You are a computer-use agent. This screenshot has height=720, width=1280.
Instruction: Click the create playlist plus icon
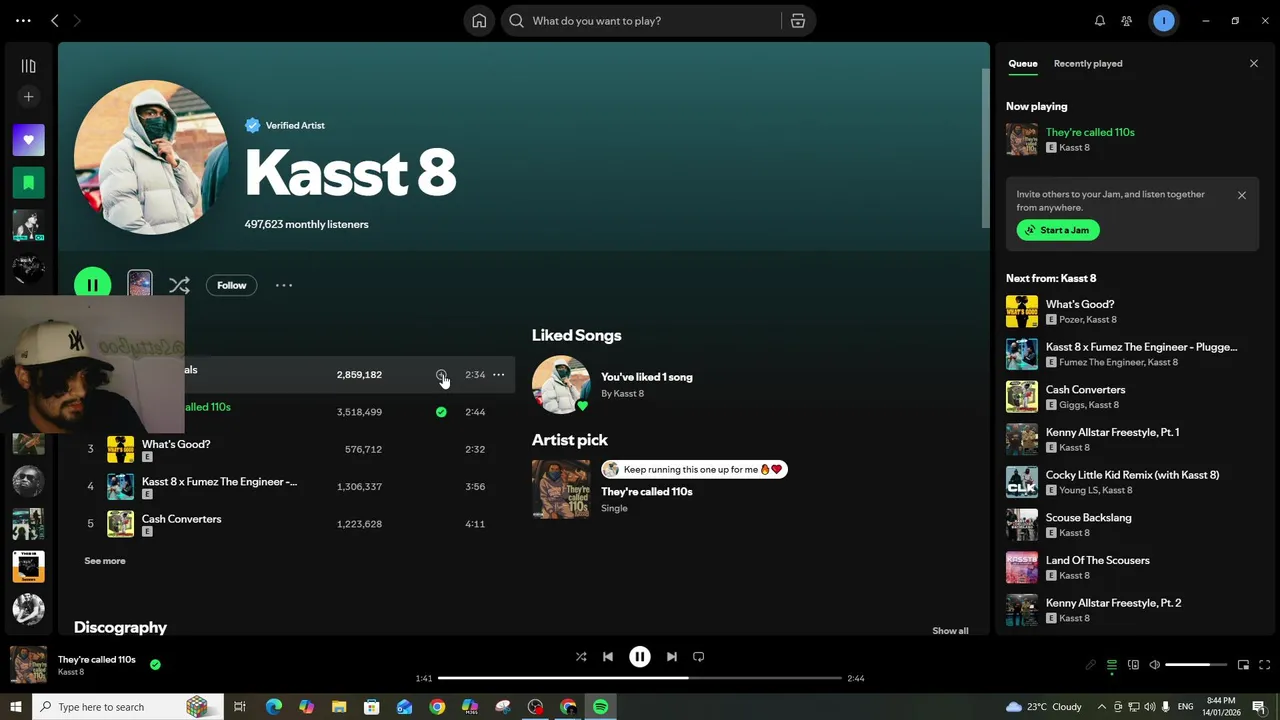coord(28,97)
